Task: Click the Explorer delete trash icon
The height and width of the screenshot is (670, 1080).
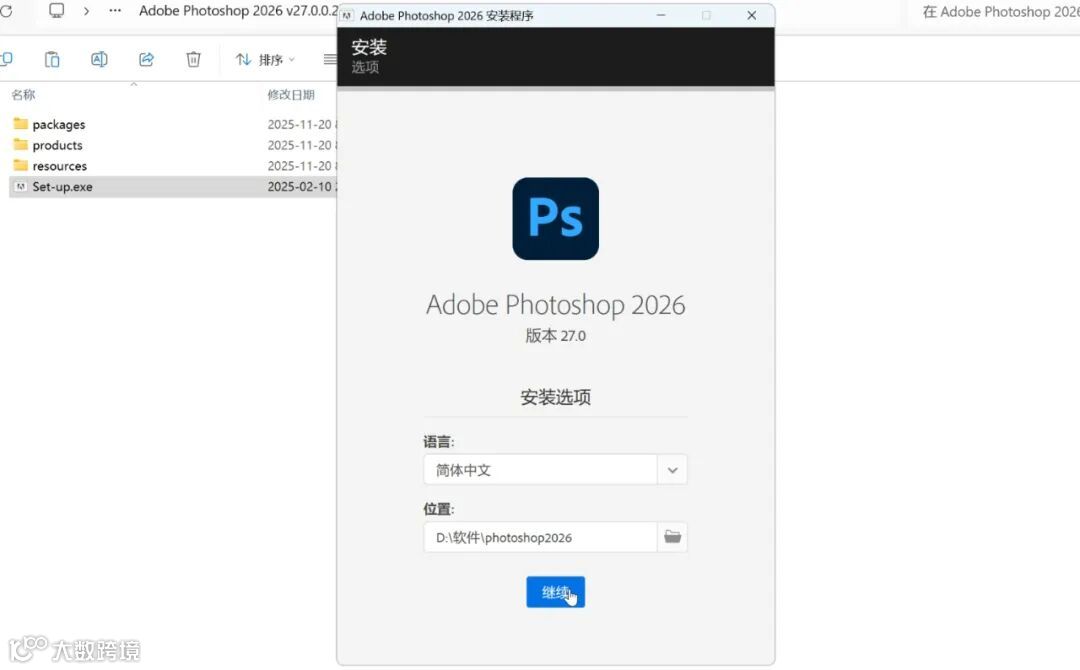Action: [x=194, y=59]
